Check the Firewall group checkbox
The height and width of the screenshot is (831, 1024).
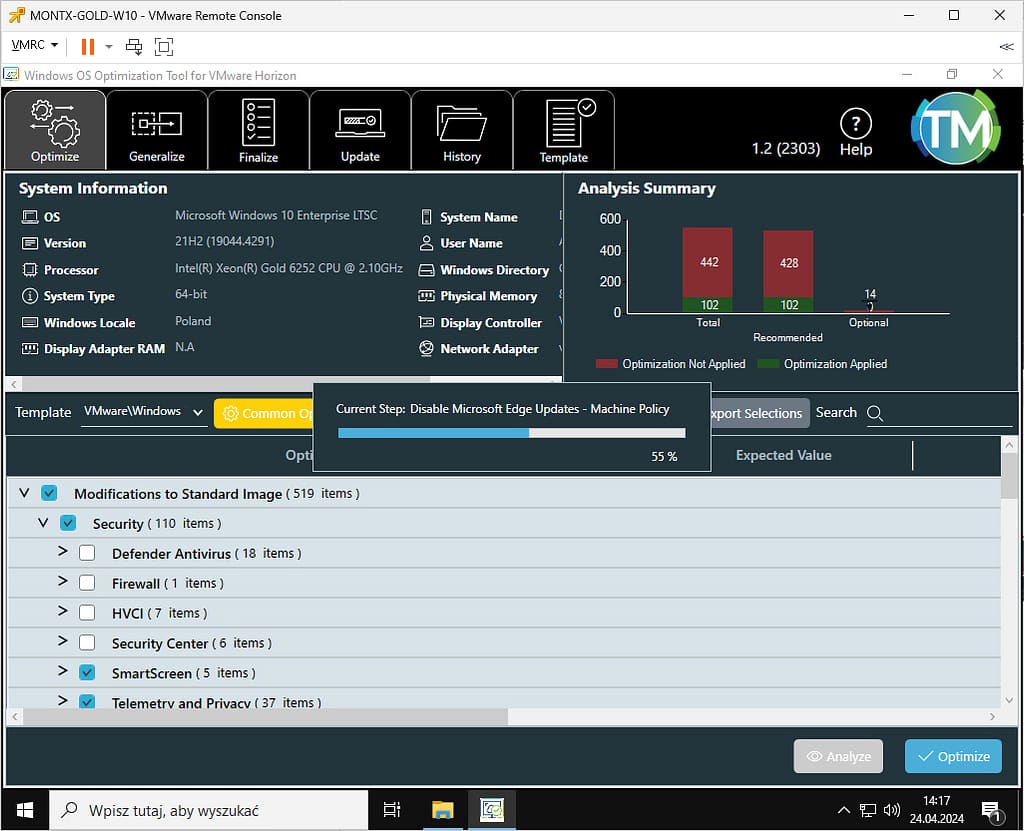point(87,583)
